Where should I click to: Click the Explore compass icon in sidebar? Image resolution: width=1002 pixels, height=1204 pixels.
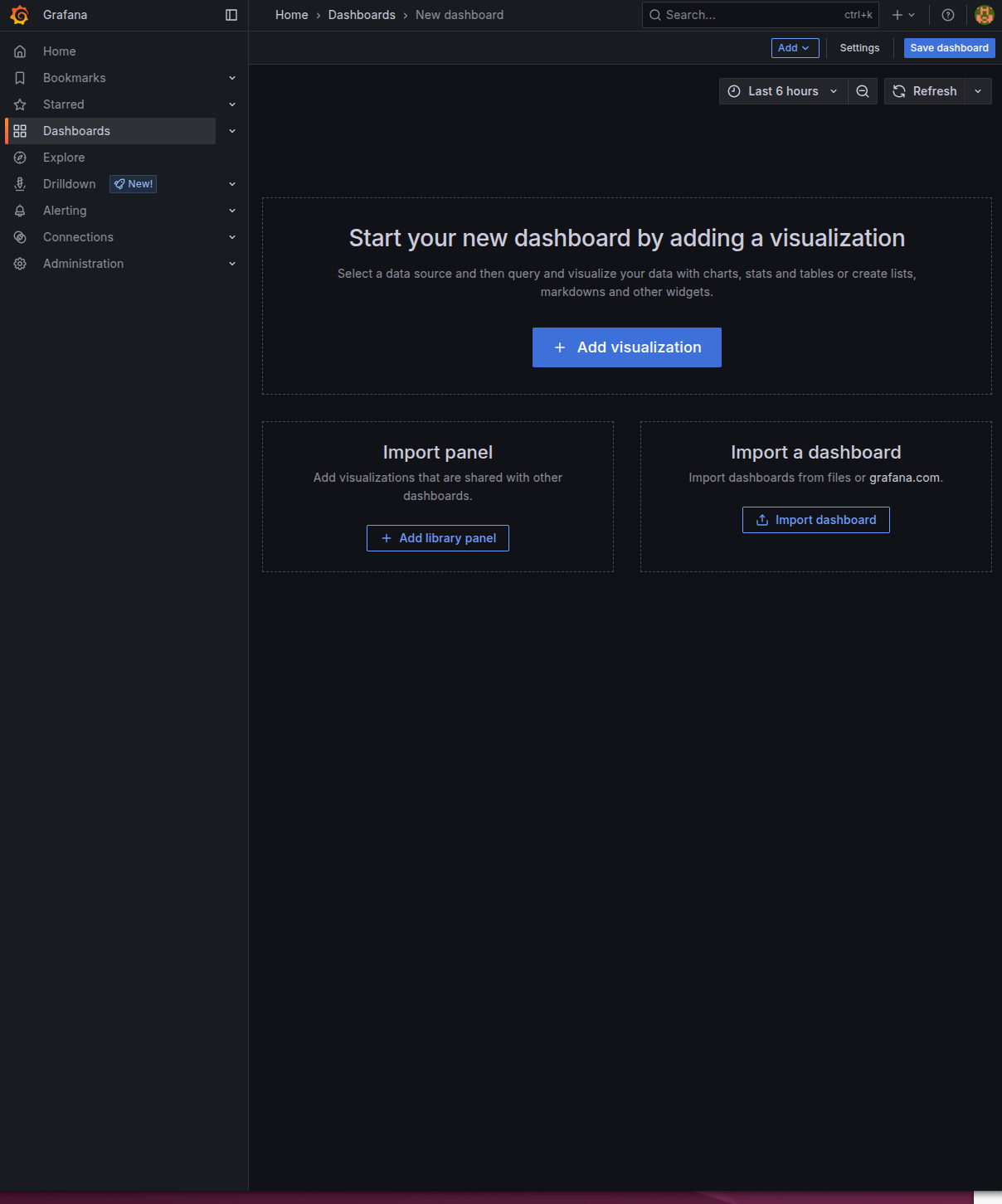tap(20, 158)
